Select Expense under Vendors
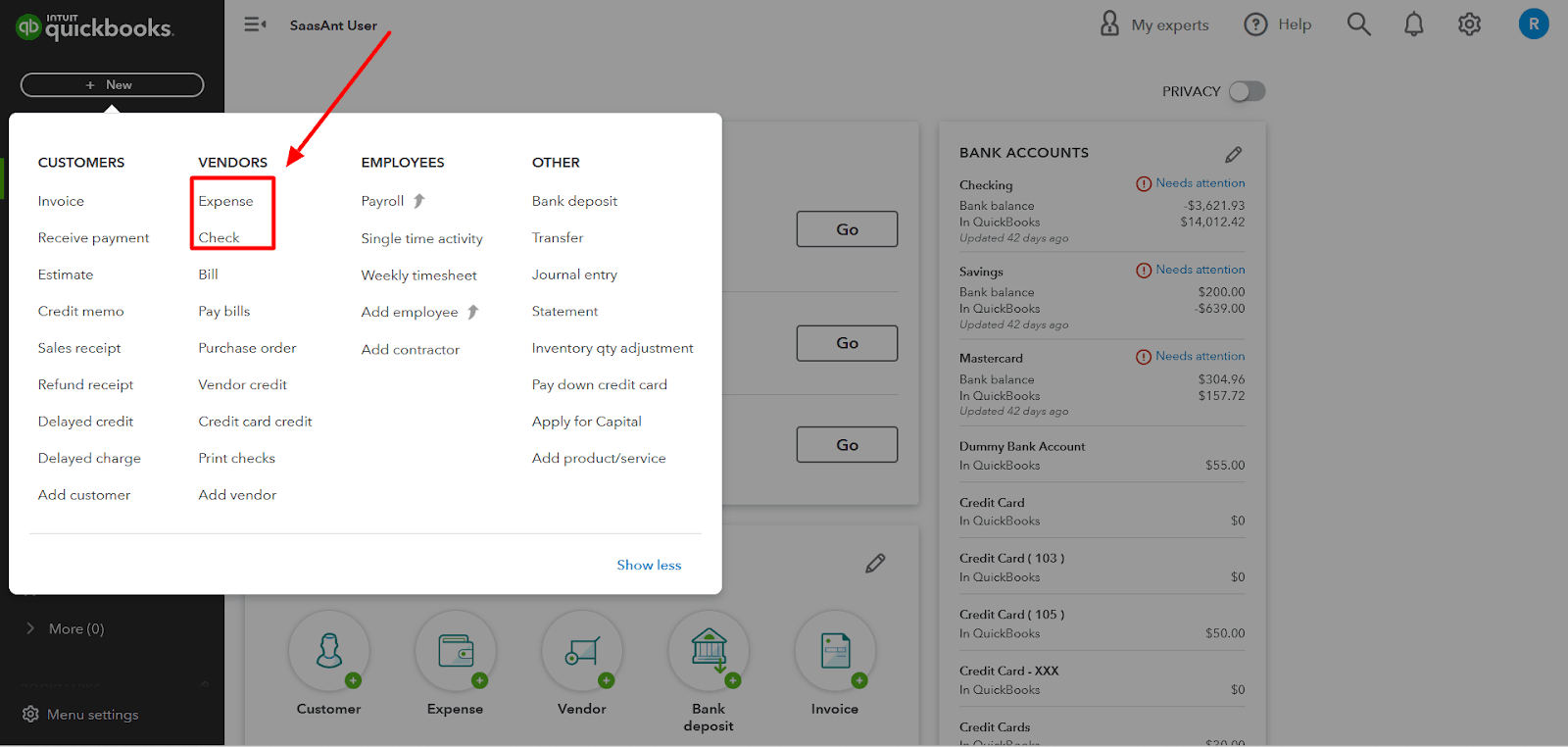Screen dimensions: 1568x747 pyautogui.click(x=225, y=201)
